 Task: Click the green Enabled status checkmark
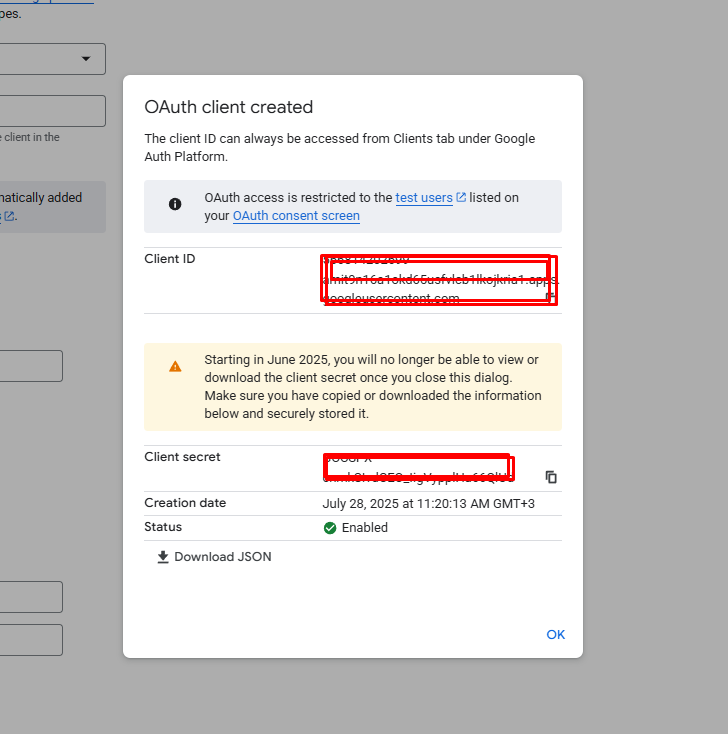click(330, 528)
